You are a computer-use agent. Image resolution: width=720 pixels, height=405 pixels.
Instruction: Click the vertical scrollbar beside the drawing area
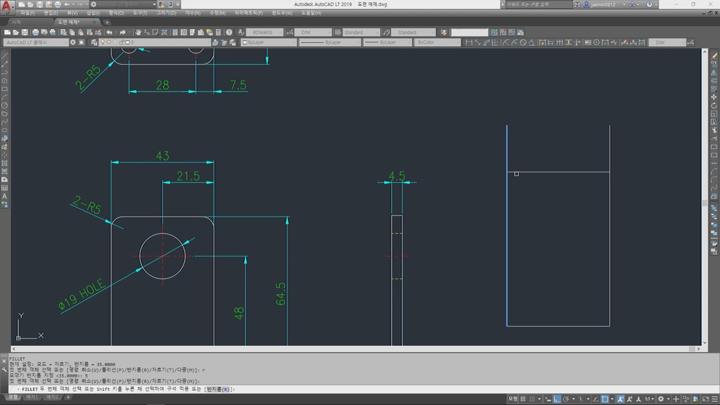coord(705,197)
